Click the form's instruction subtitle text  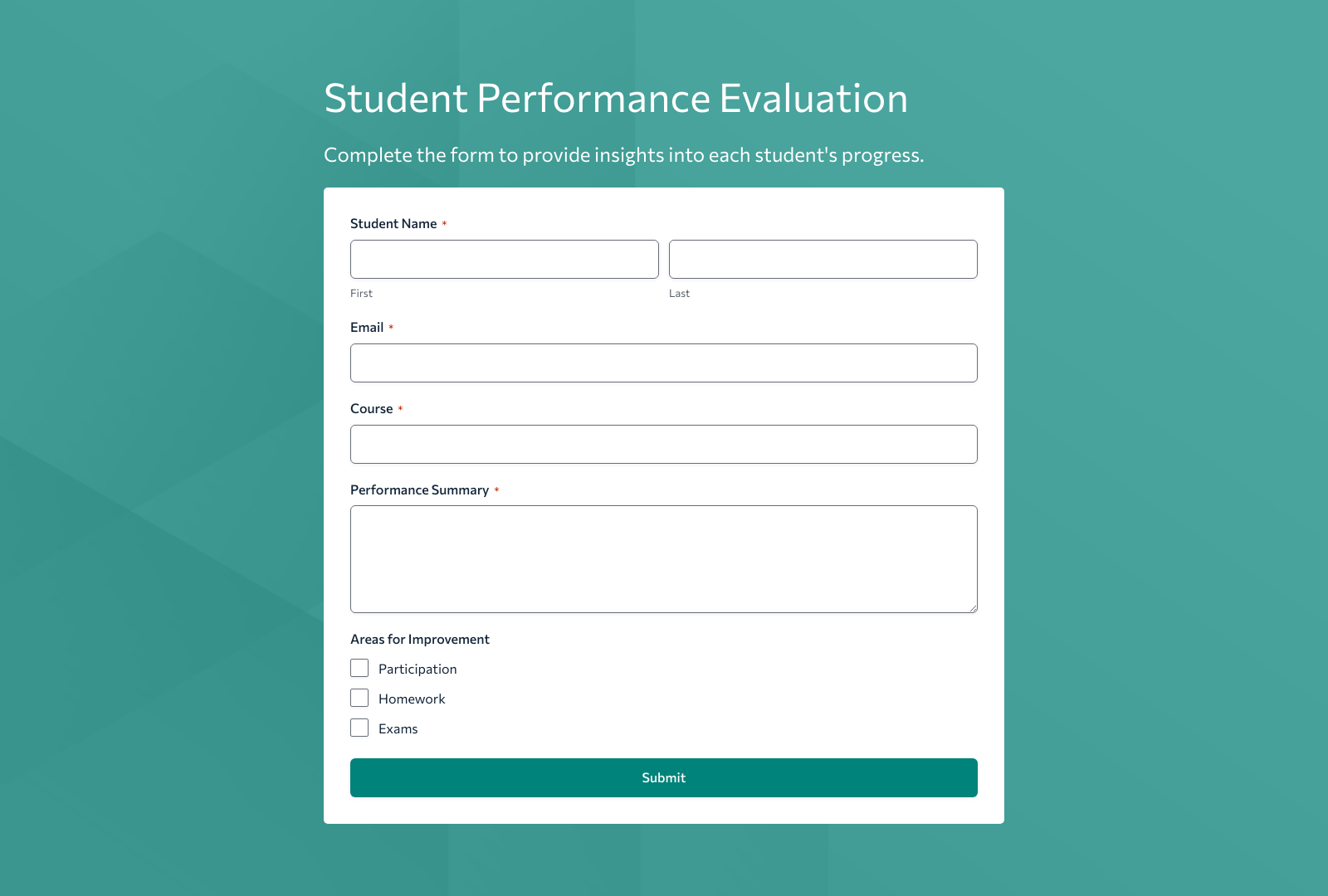click(623, 154)
